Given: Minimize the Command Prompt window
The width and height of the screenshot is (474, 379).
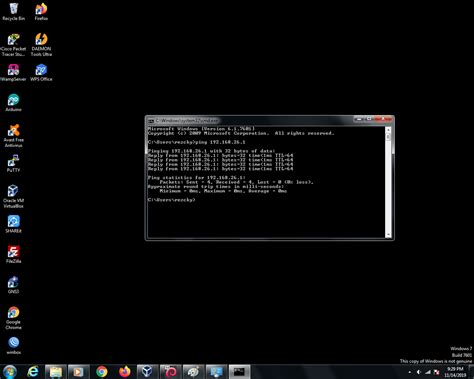Looking at the screenshot, I should (x=359, y=119).
